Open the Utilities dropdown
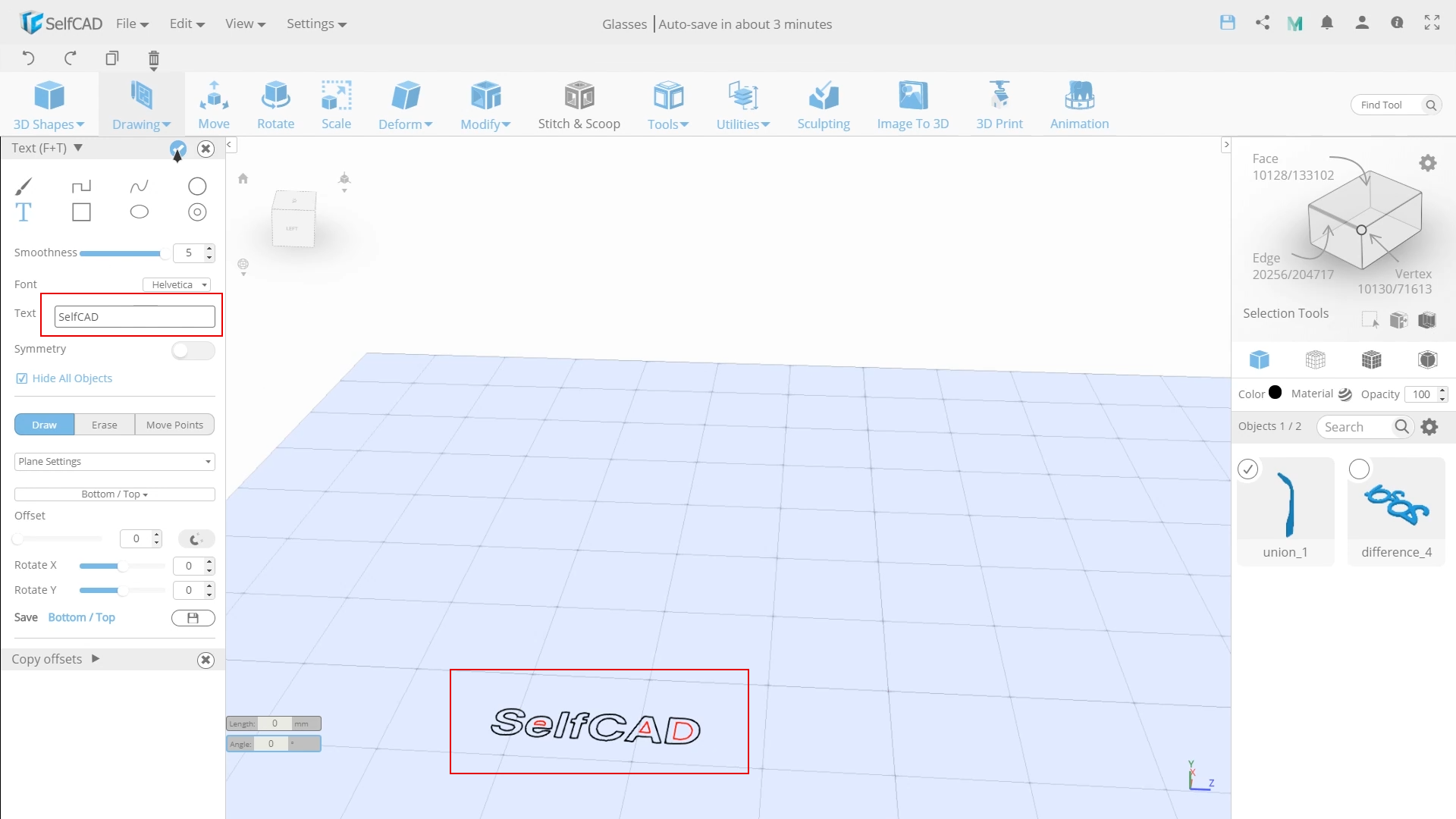This screenshot has height=819, width=1456. click(x=743, y=105)
